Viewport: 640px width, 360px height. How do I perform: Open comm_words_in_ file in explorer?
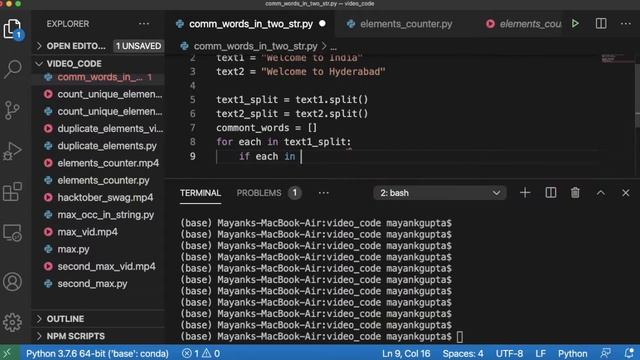tap(98, 77)
